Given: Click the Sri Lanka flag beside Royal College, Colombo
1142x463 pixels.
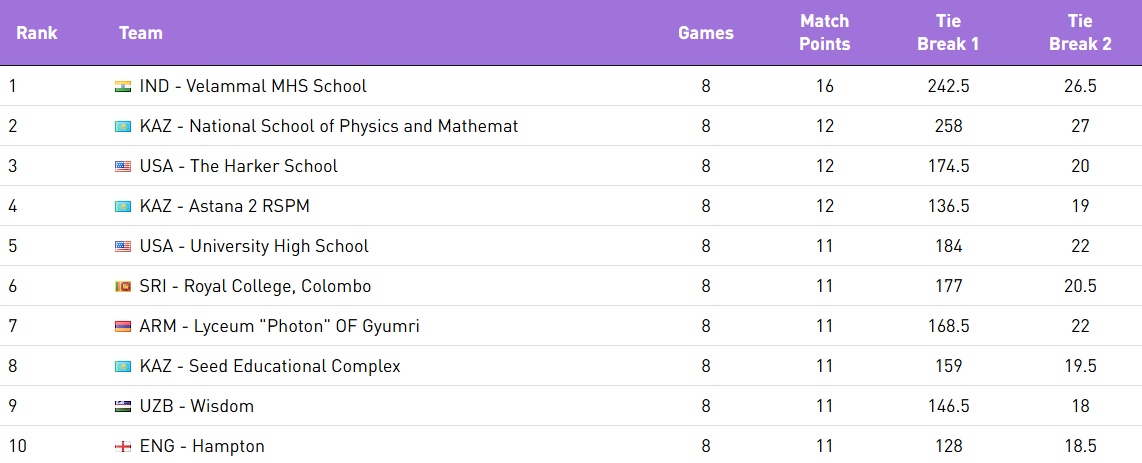Looking at the screenshot, I should pos(123,287).
